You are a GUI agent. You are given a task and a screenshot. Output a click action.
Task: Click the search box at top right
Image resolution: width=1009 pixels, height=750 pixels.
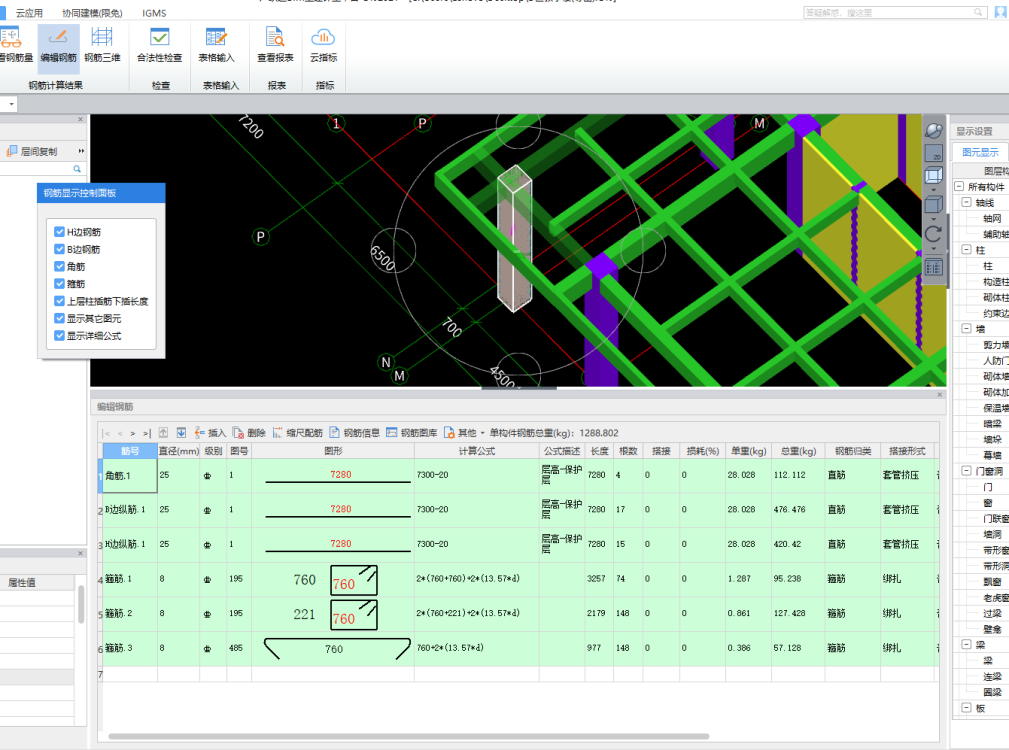click(x=895, y=12)
